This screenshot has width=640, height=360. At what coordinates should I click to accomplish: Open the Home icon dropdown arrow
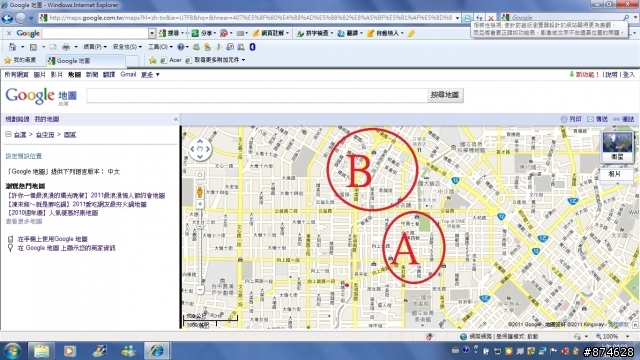point(22,47)
